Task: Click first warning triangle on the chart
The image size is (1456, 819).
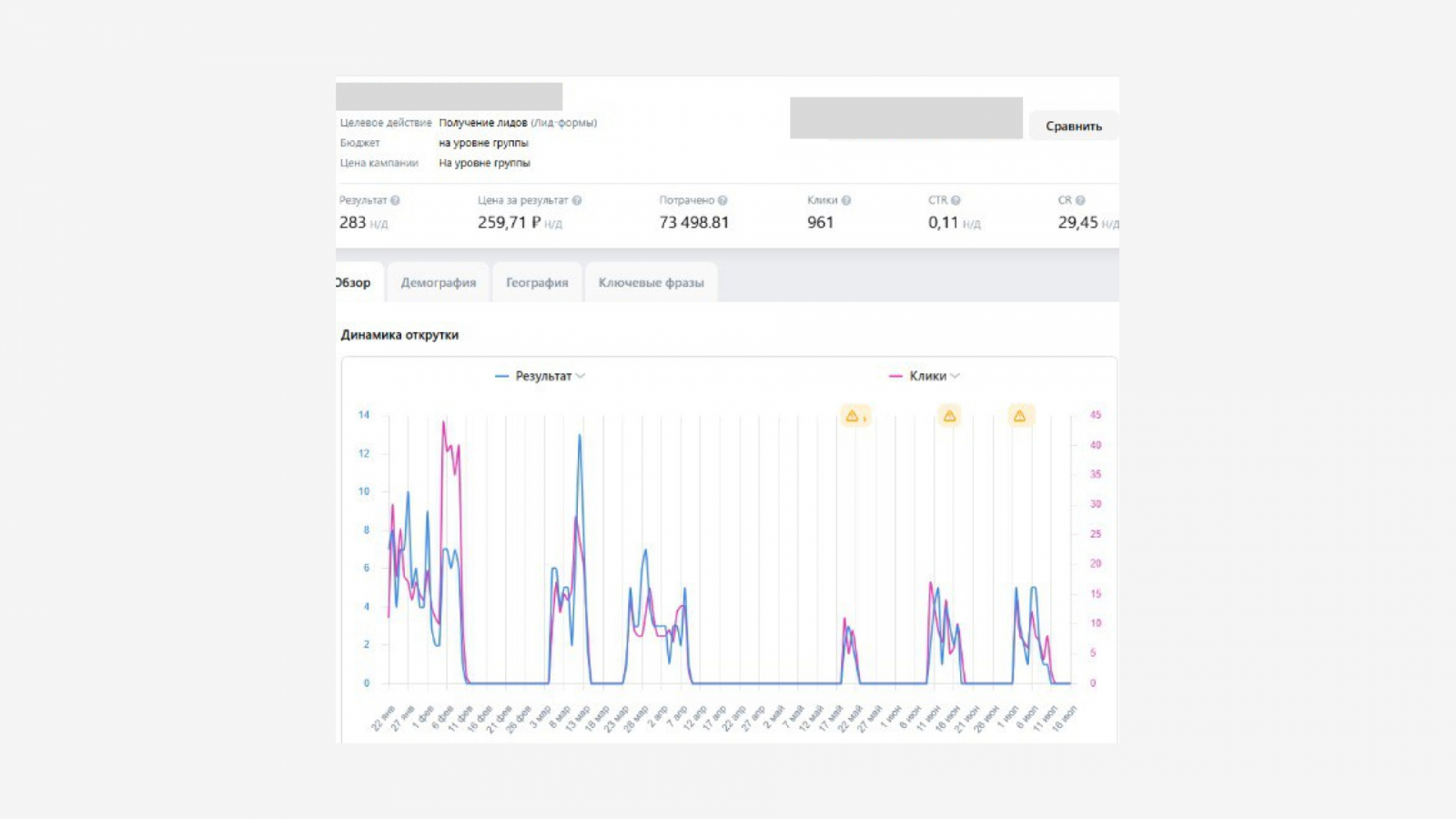Action: (x=854, y=416)
